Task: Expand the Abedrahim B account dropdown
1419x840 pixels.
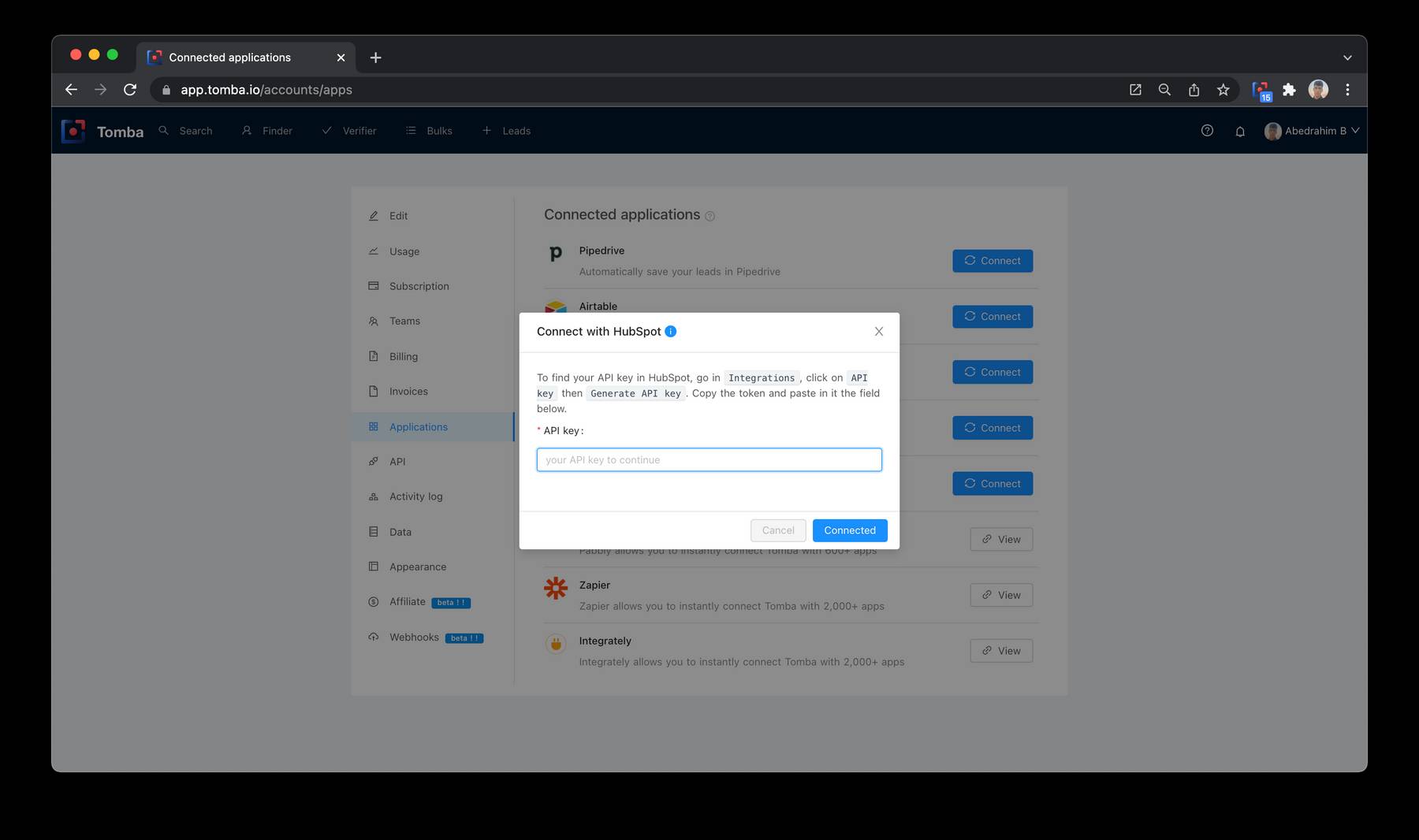Action: point(1312,131)
